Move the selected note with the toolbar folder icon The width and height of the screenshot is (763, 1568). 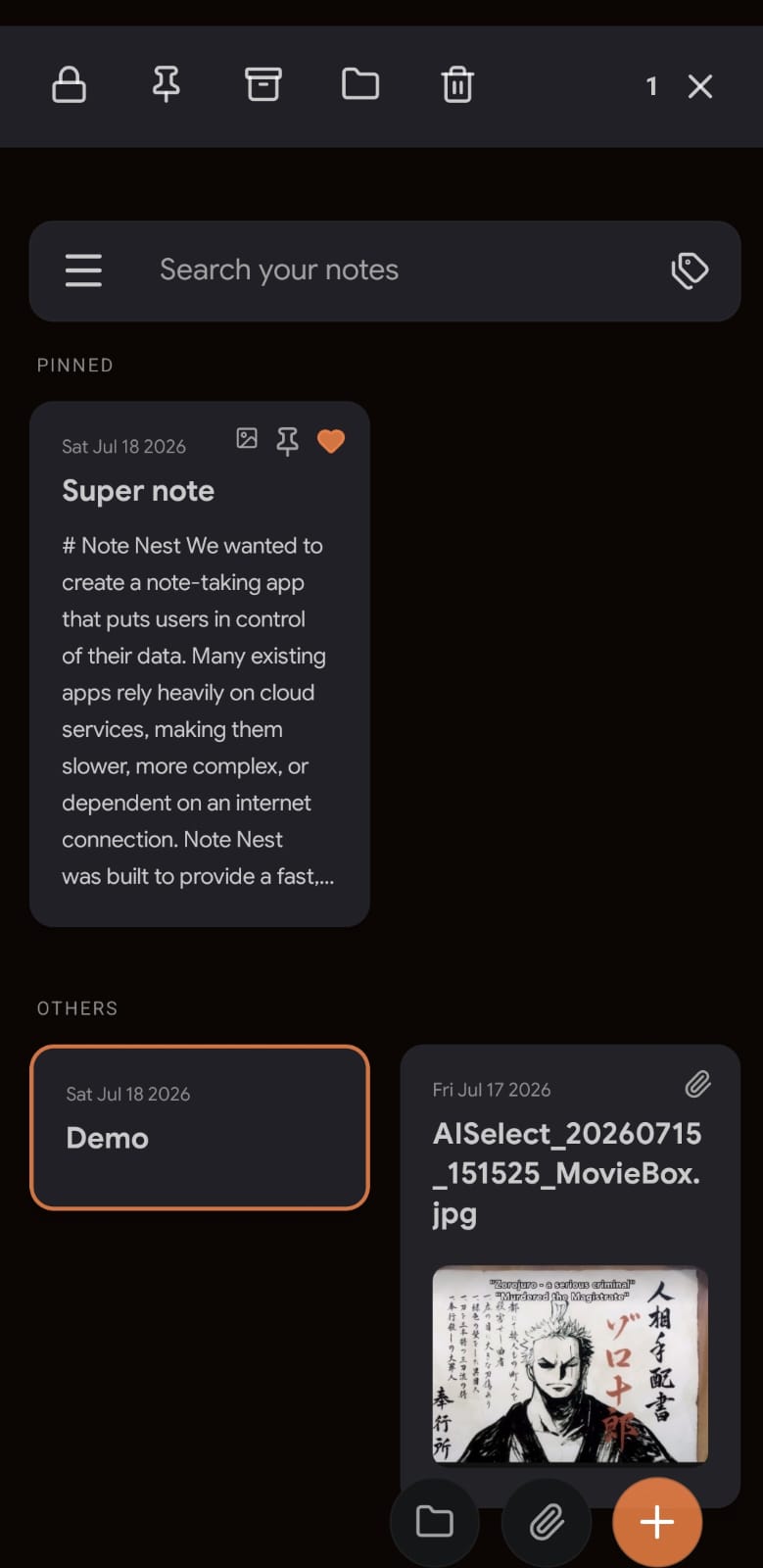tap(360, 85)
